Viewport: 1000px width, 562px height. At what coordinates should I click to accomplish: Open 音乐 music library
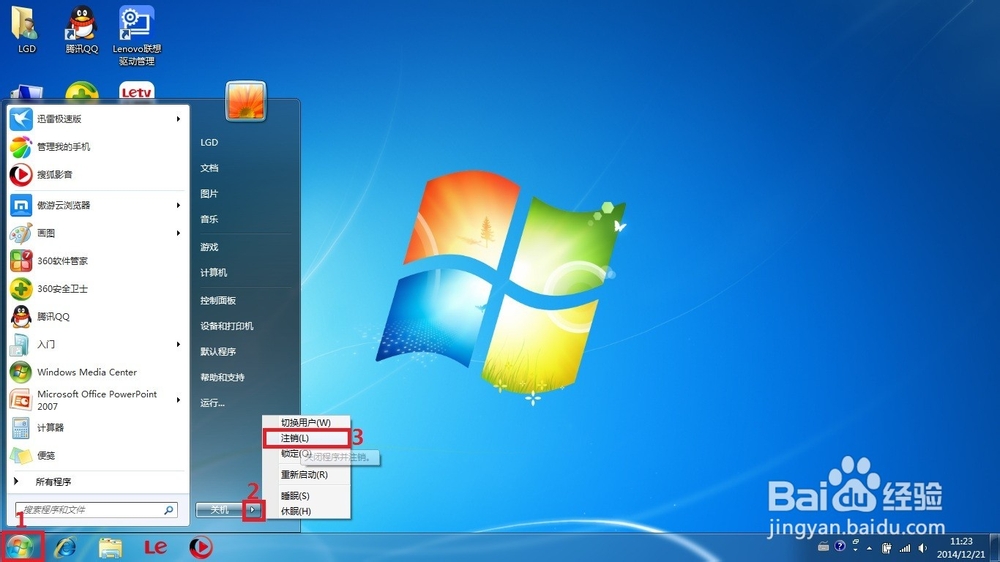pyautogui.click(x=209, y=219)
